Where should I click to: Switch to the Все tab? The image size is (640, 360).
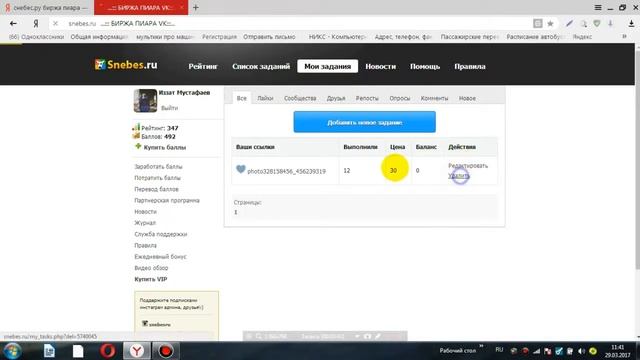point(242,98)
